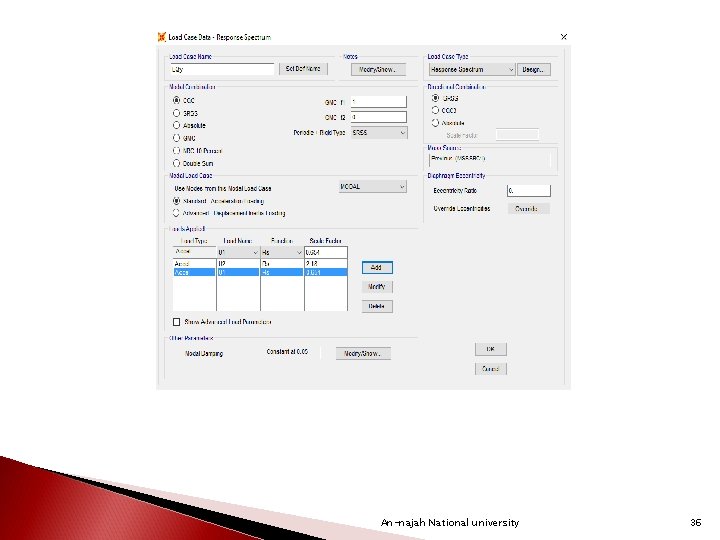
Task: Select the GMC modal combination option
Action: point(176,138)
